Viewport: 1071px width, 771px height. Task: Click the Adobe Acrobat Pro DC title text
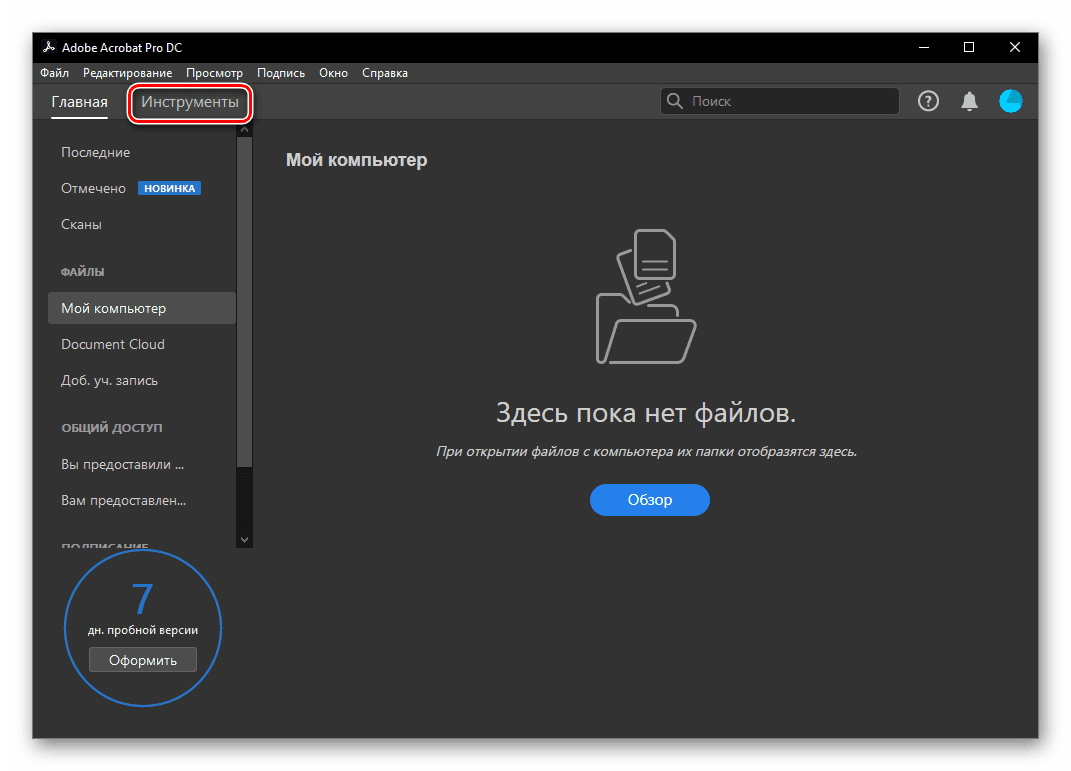[122, 48]
